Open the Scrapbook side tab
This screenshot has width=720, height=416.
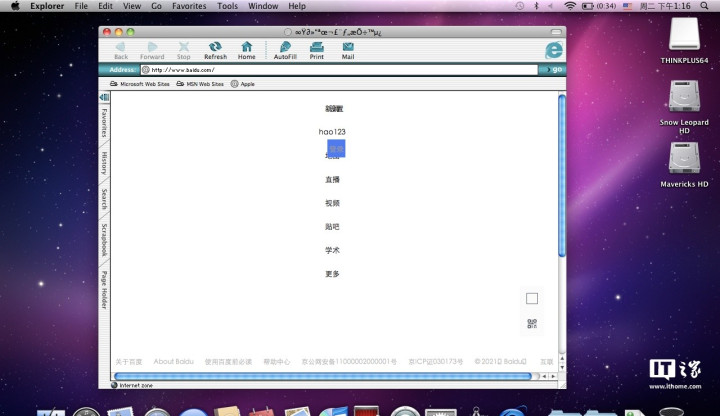(x=104, y=240)
